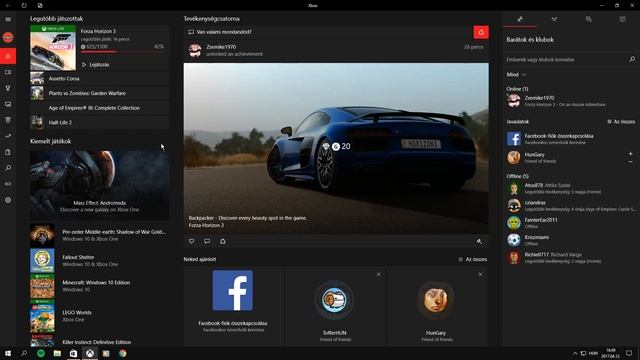This screenshot has width=640, height=360.
Task: Comment on the Backpacker achievement post
Action: tap(207, 241)
